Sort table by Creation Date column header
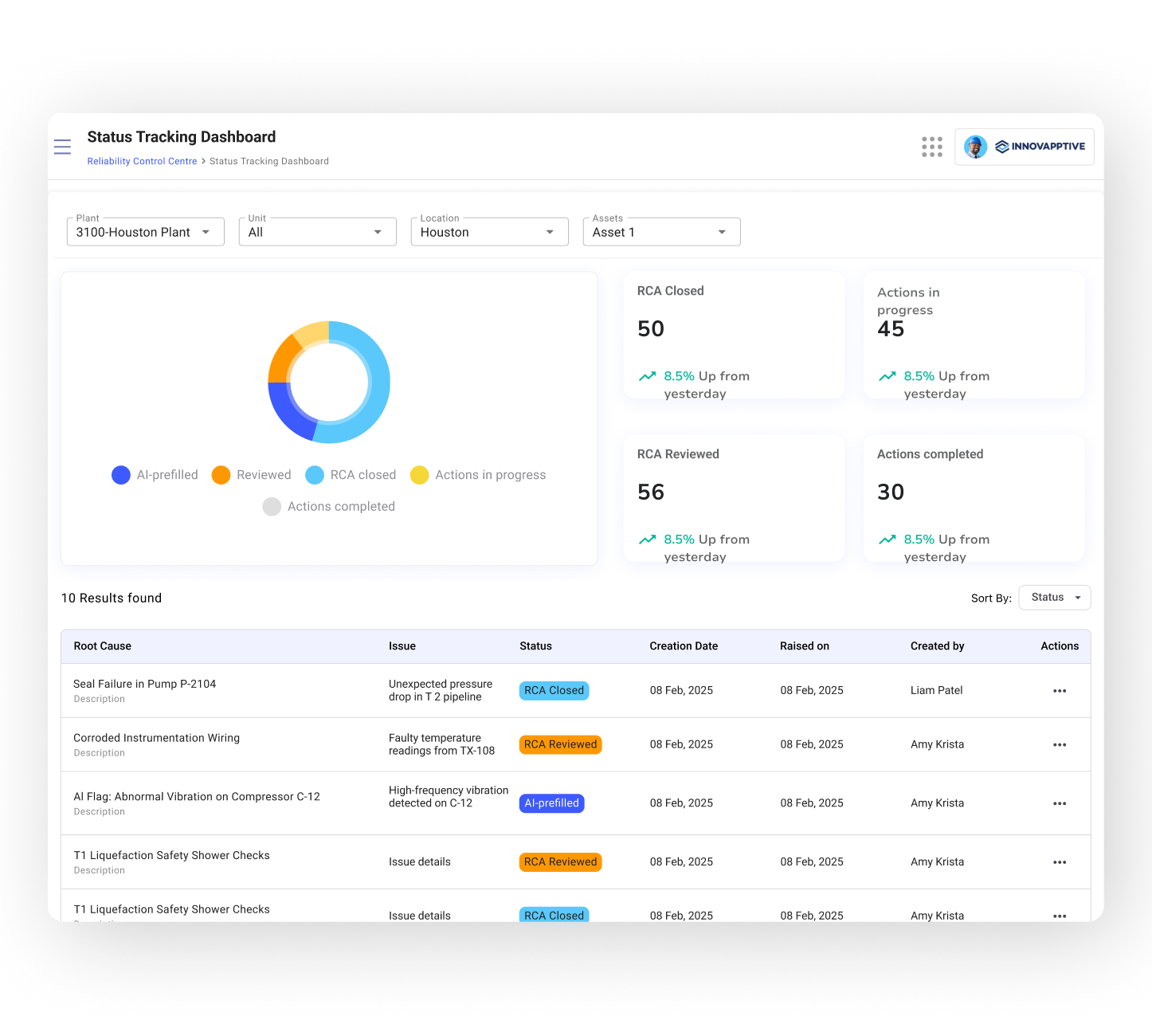This screenshot has width=1152, height=1036. 683,646
